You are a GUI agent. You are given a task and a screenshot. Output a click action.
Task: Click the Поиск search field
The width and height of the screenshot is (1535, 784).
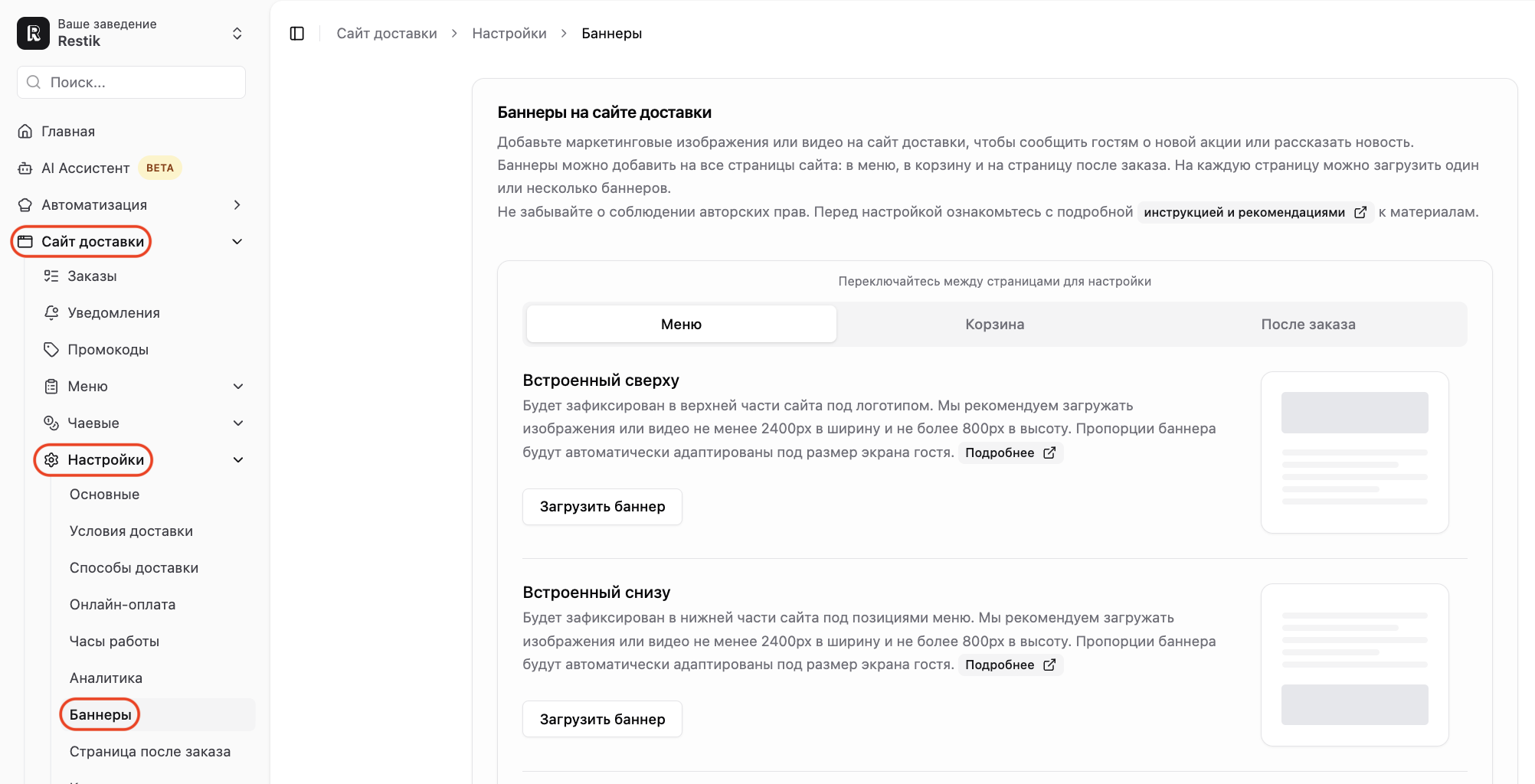coord(131,82)
